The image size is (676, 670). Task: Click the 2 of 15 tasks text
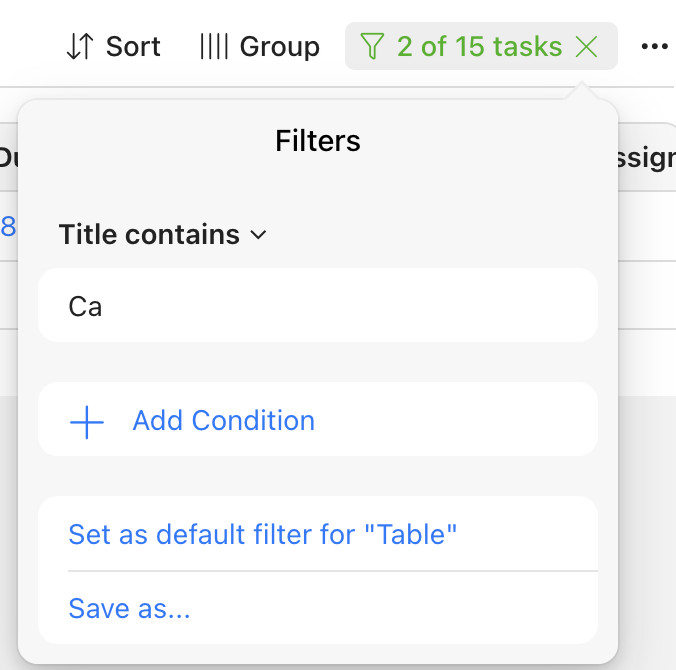click(479, 47)
